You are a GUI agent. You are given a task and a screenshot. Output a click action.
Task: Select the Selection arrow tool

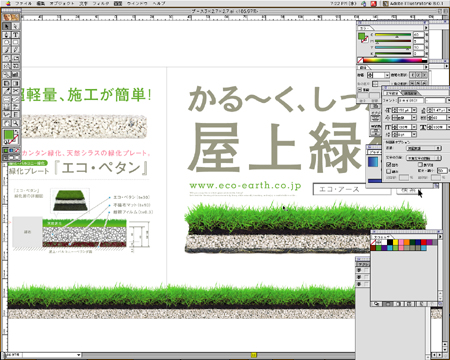point(7,26)
